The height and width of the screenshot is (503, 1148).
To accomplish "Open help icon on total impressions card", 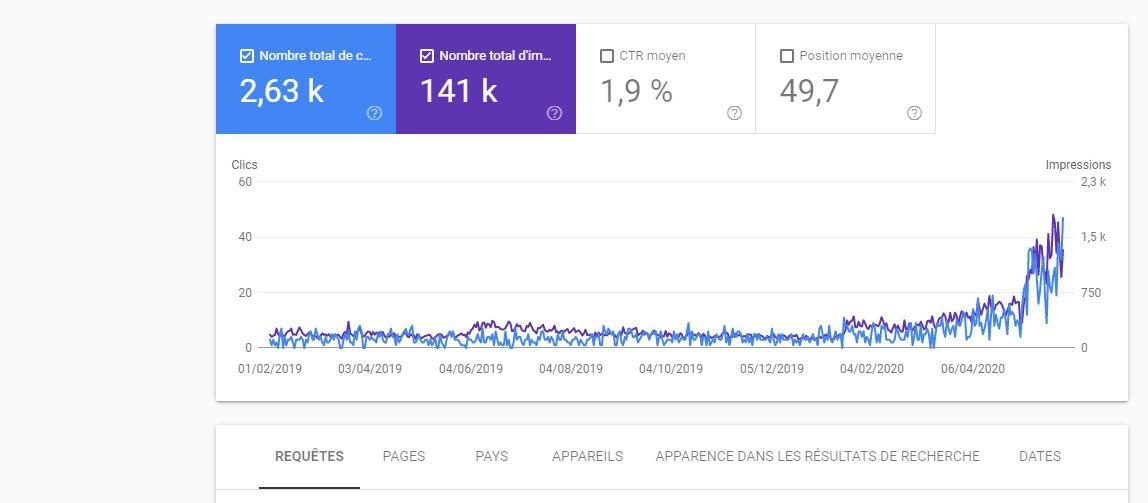I will coord(554,113).
